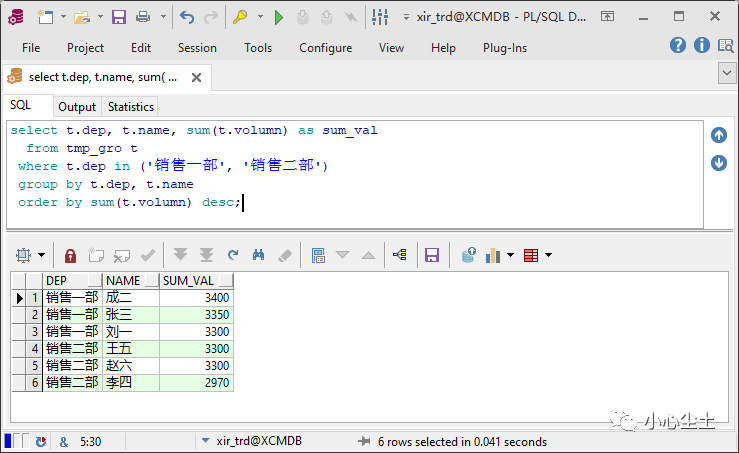Go to next SQL with the blue down arrow
739x453 pixels.
pyautogui.click(x=719, y=163)
